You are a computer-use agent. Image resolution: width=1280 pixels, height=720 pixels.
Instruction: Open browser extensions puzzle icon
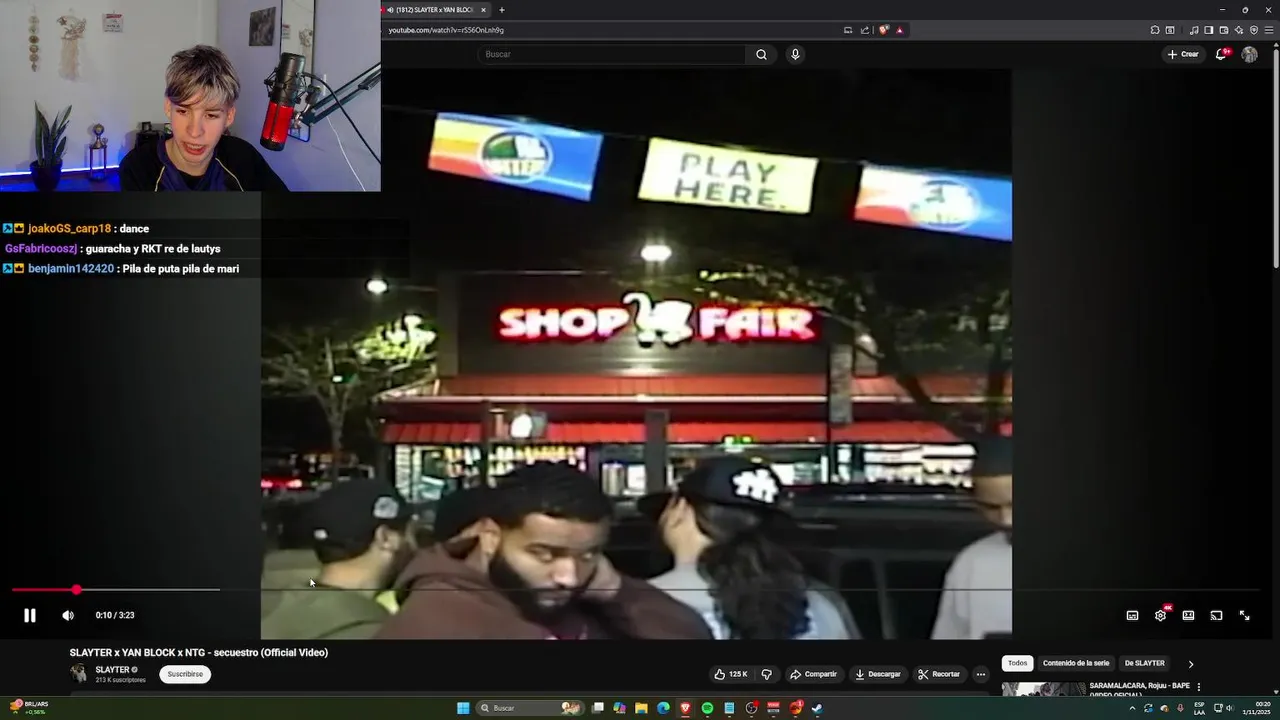1155,30
